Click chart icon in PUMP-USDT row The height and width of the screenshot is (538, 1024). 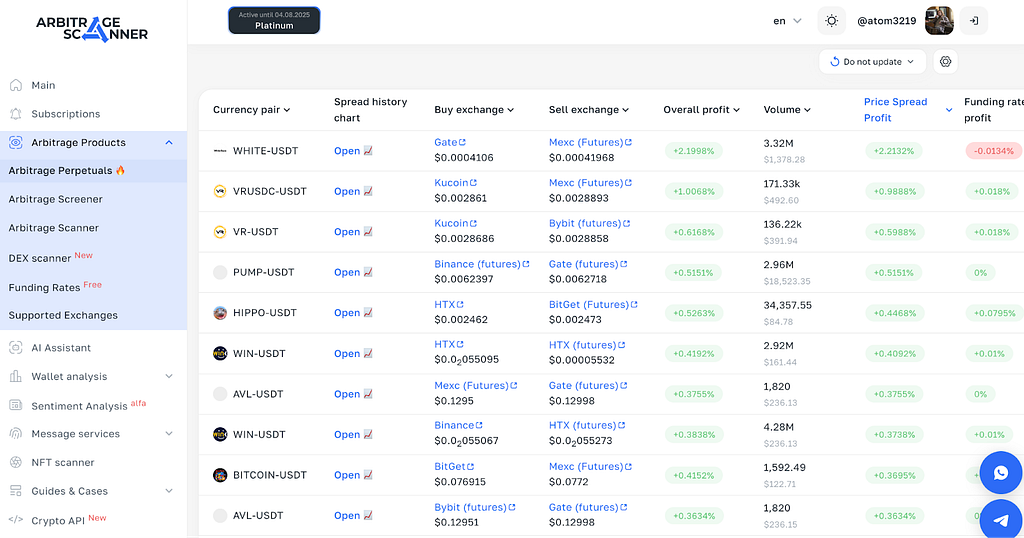(x=368, y=272)
